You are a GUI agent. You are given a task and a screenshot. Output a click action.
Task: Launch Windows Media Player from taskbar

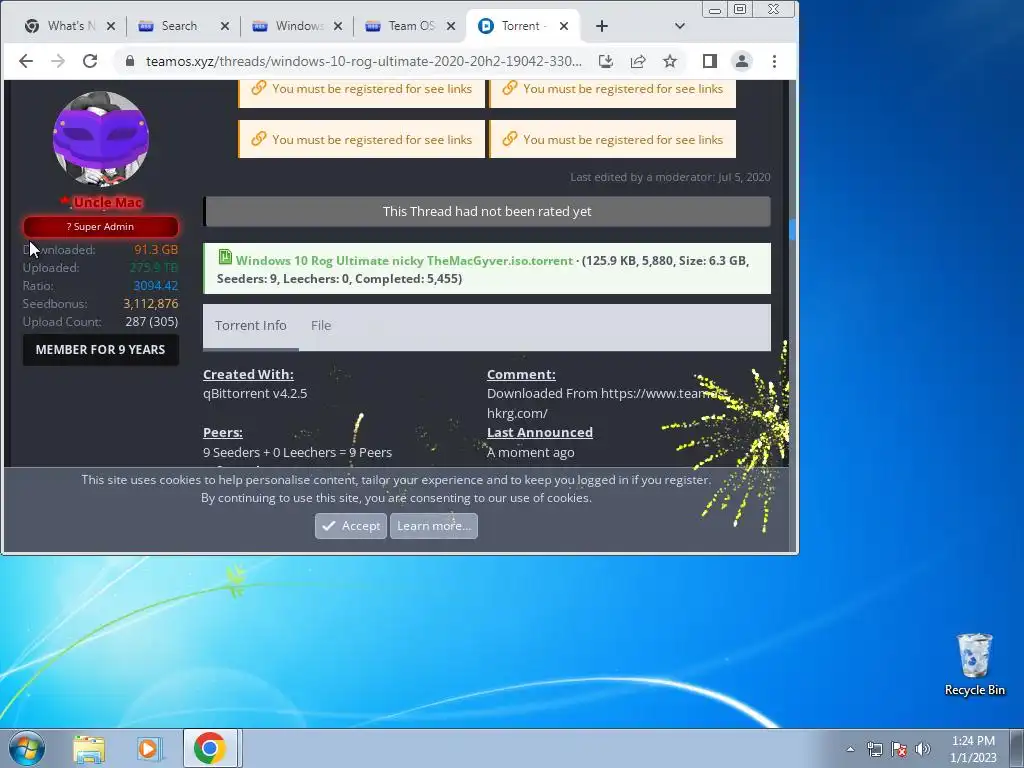[150, 749]
